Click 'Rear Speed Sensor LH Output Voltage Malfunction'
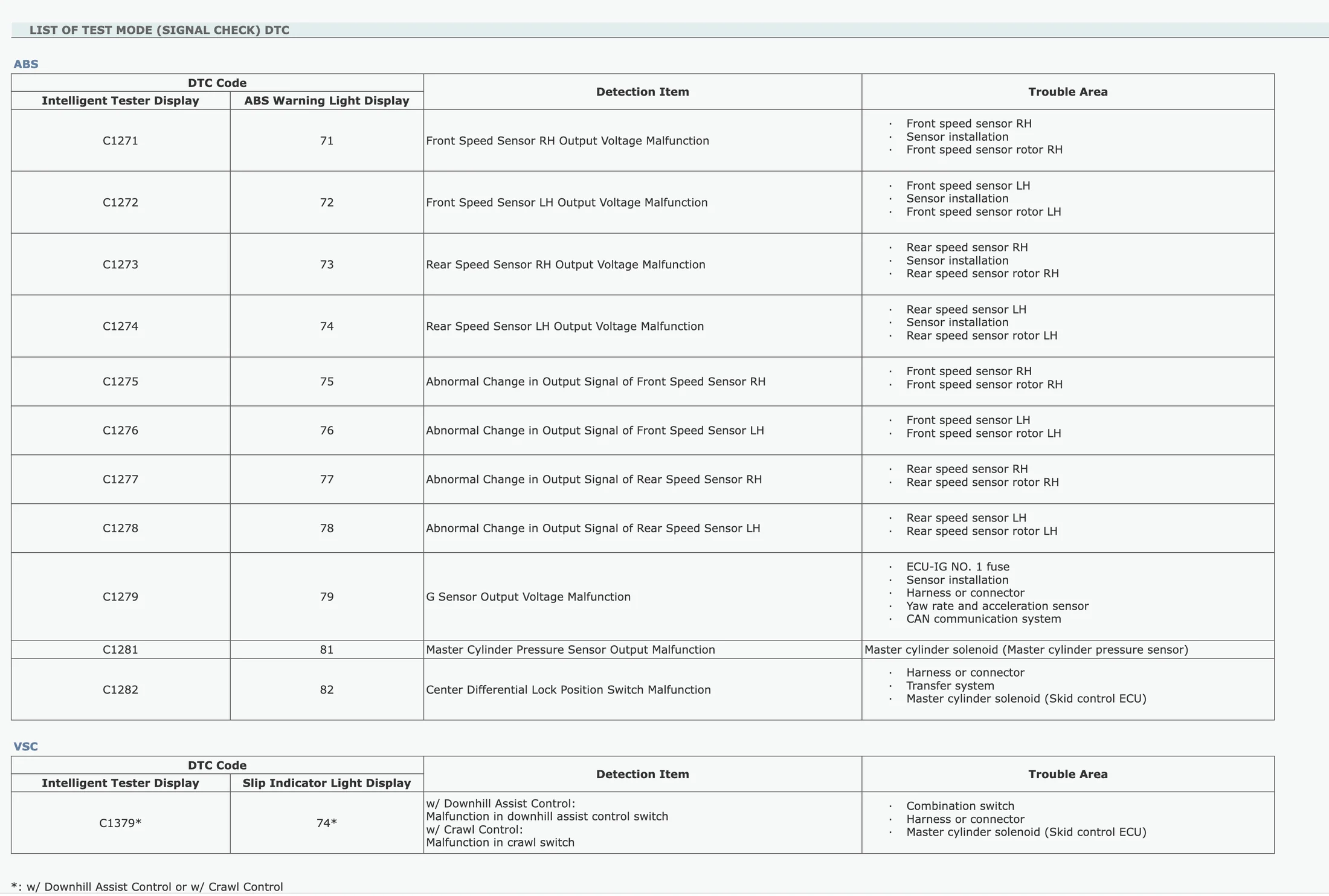Image resolution: width=1329 pixels, height=896 pixels. pyautogui.click(x=565, y=326)
